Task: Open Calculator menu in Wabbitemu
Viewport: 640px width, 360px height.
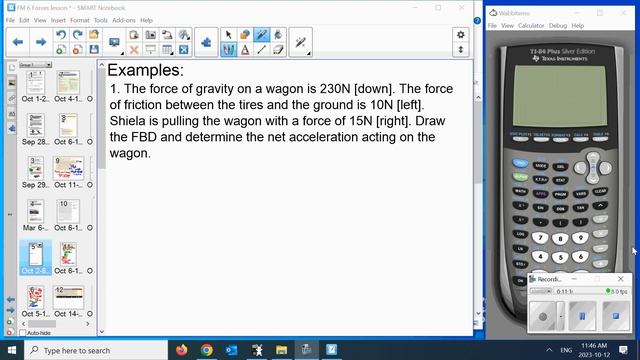Action: [x=531, y=25]
